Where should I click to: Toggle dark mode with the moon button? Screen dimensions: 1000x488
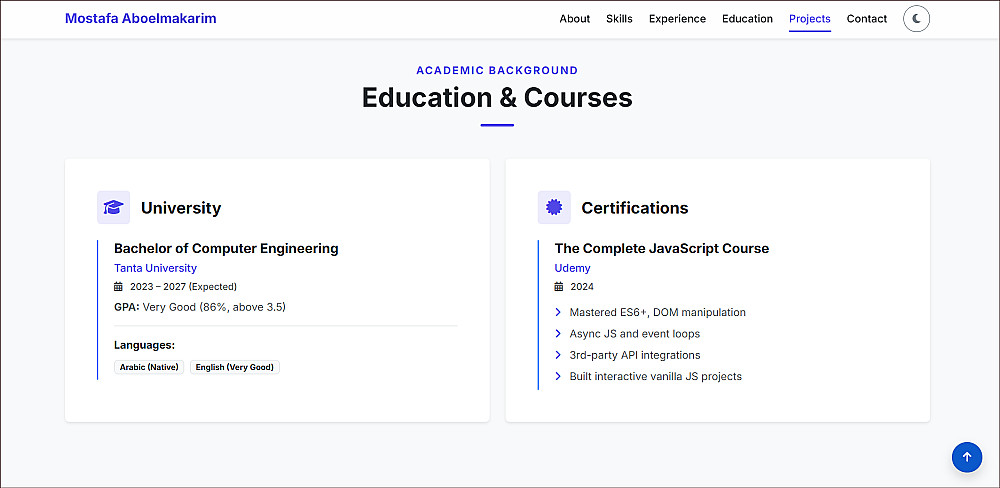point(916,19)
